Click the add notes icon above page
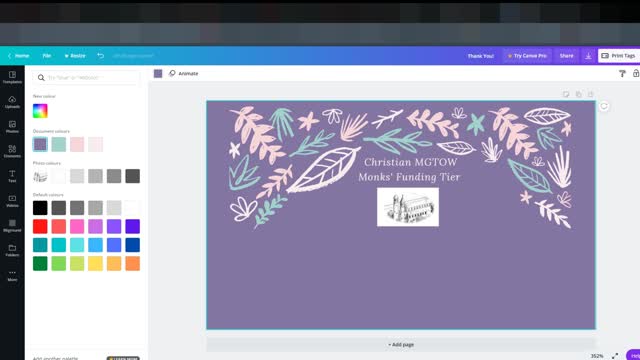This screenshot has width=640, height=360. coord(566,94)
